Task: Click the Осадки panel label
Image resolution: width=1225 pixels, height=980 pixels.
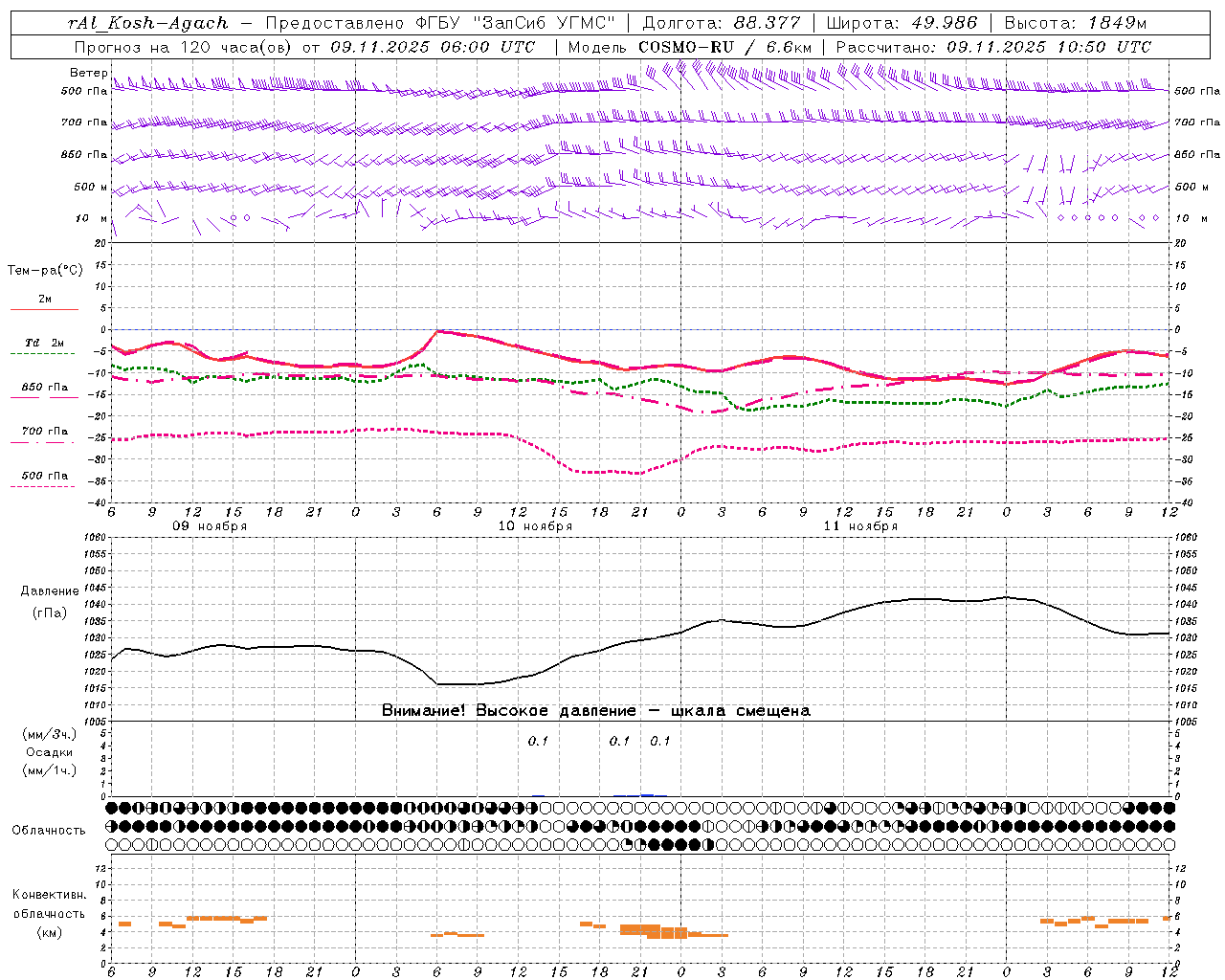Action: tap(50, 752)
